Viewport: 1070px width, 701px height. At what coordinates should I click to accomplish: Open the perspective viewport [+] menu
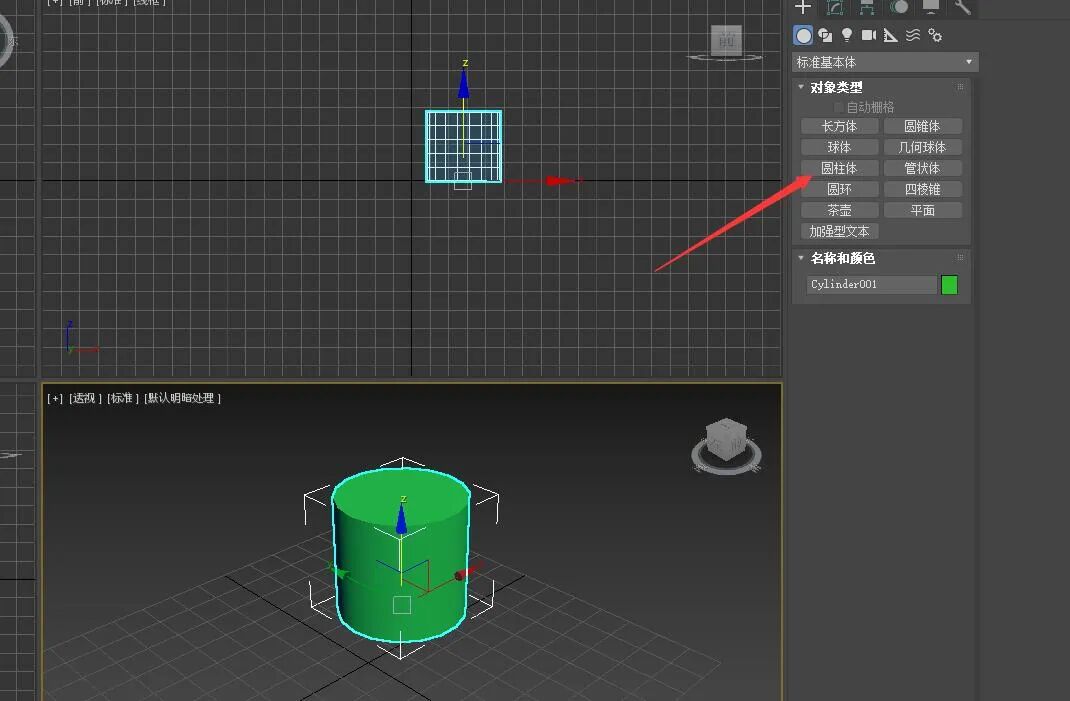(x=55, y=398)
